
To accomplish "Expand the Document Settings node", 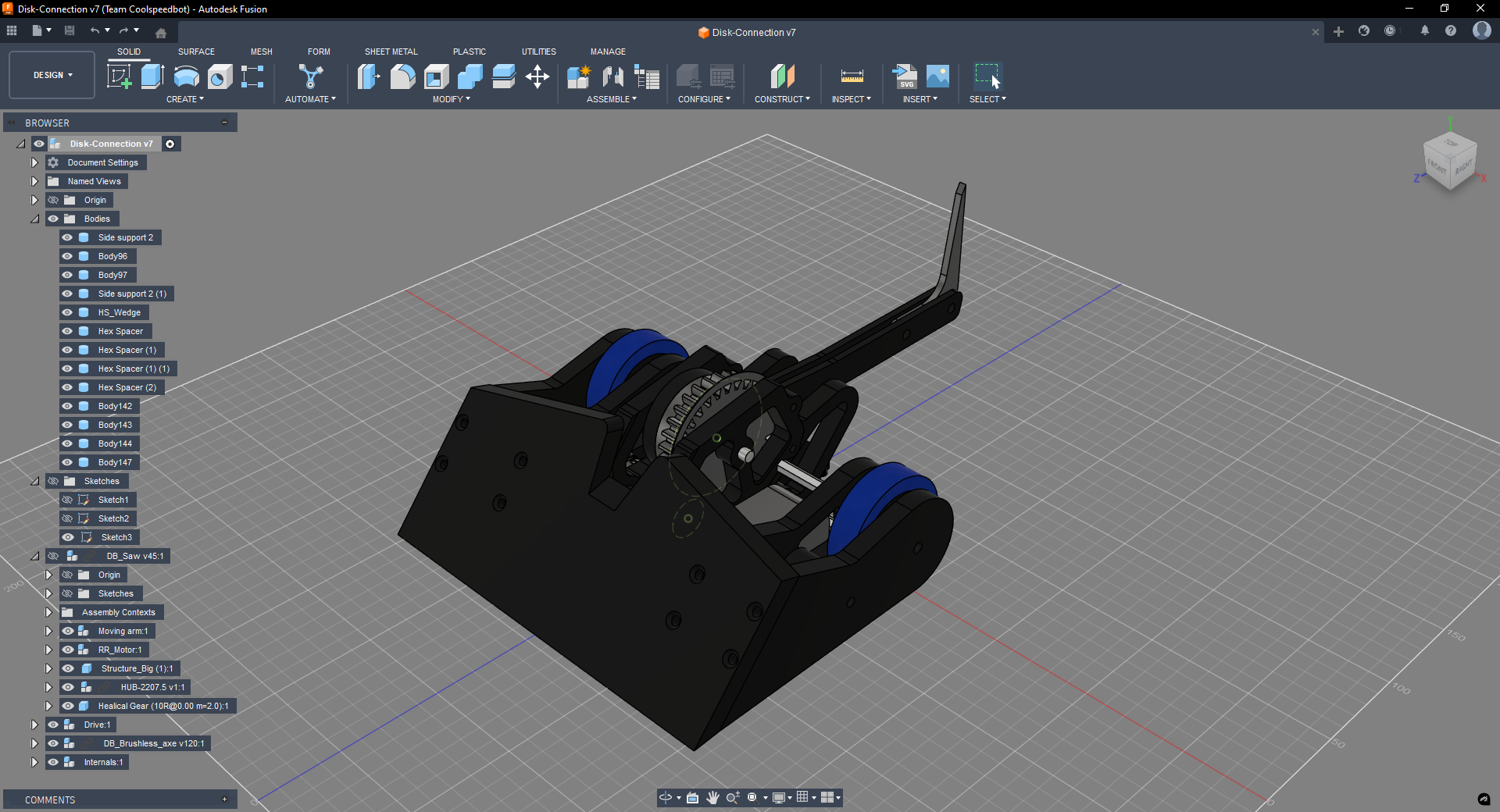I will point(34,162).
